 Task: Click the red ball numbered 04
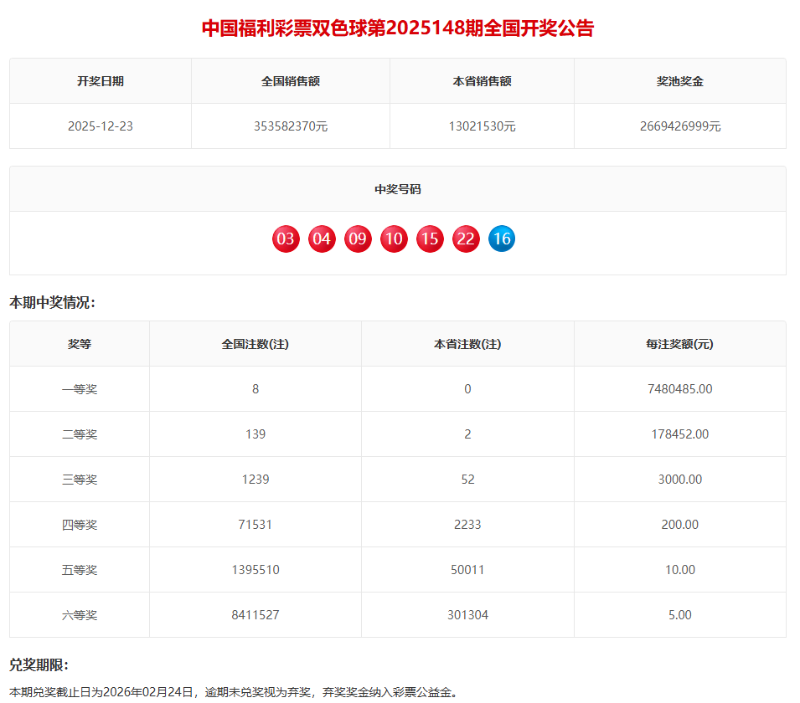point(322,239)
